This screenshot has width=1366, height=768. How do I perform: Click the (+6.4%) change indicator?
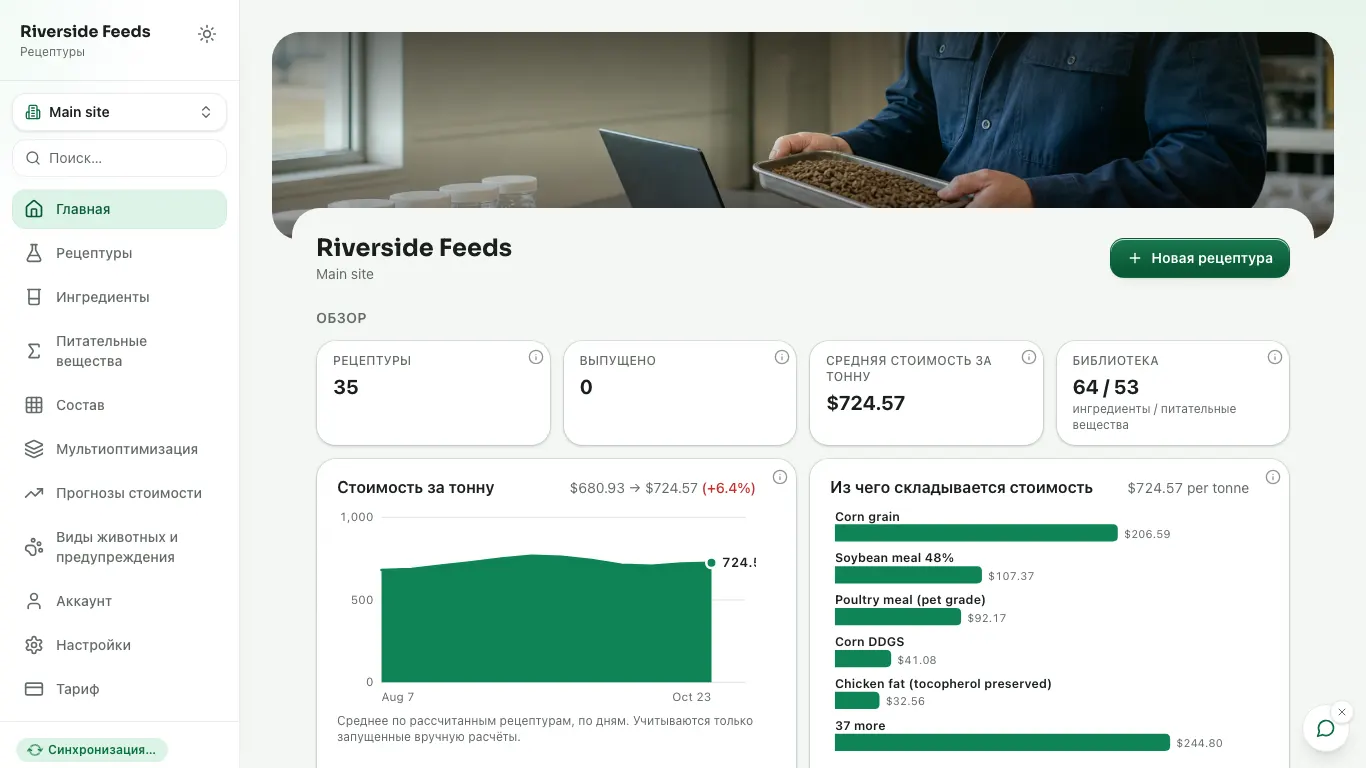pos(728,488)
